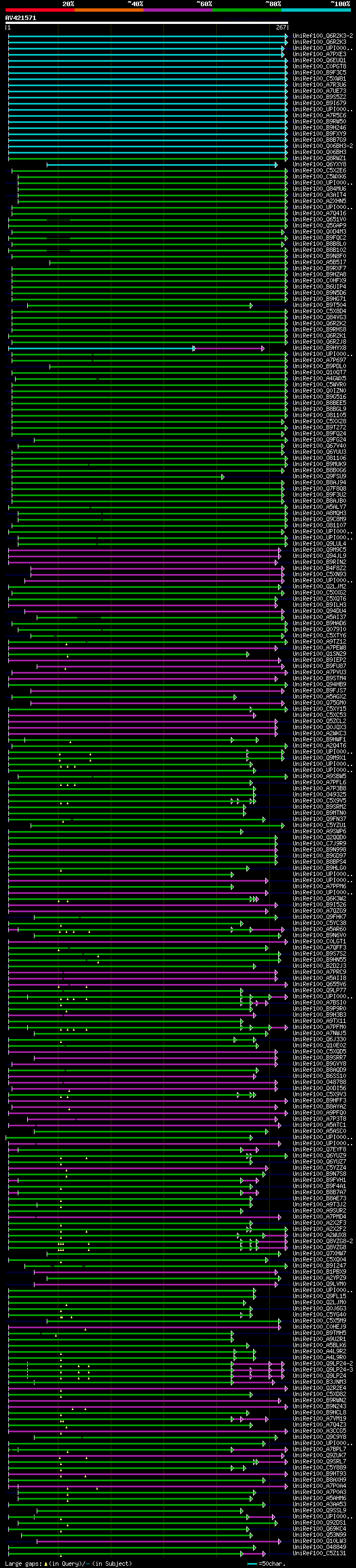
Task: Select label UniRef100_A5BLK6
Action: (x=319, y=1345)
